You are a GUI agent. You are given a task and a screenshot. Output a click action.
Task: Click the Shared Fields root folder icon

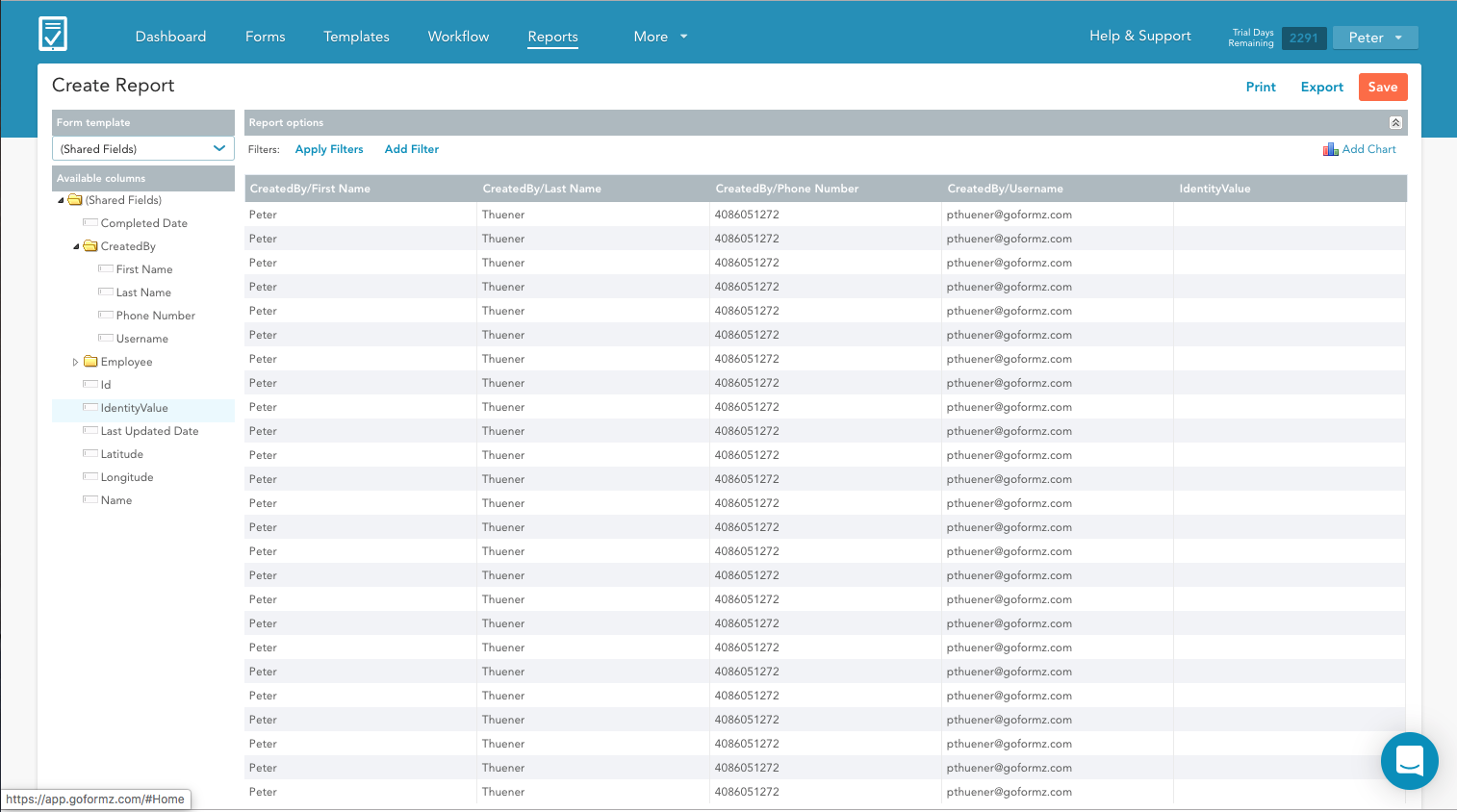pos(75,200)
